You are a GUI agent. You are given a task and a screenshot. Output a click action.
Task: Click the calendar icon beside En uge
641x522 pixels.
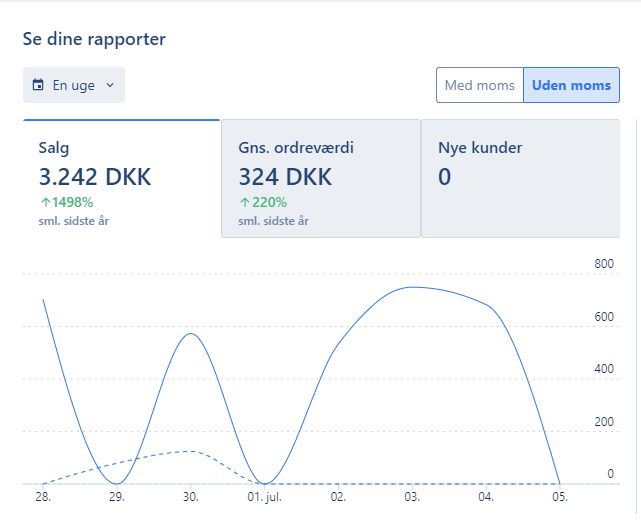click(39, 85)
